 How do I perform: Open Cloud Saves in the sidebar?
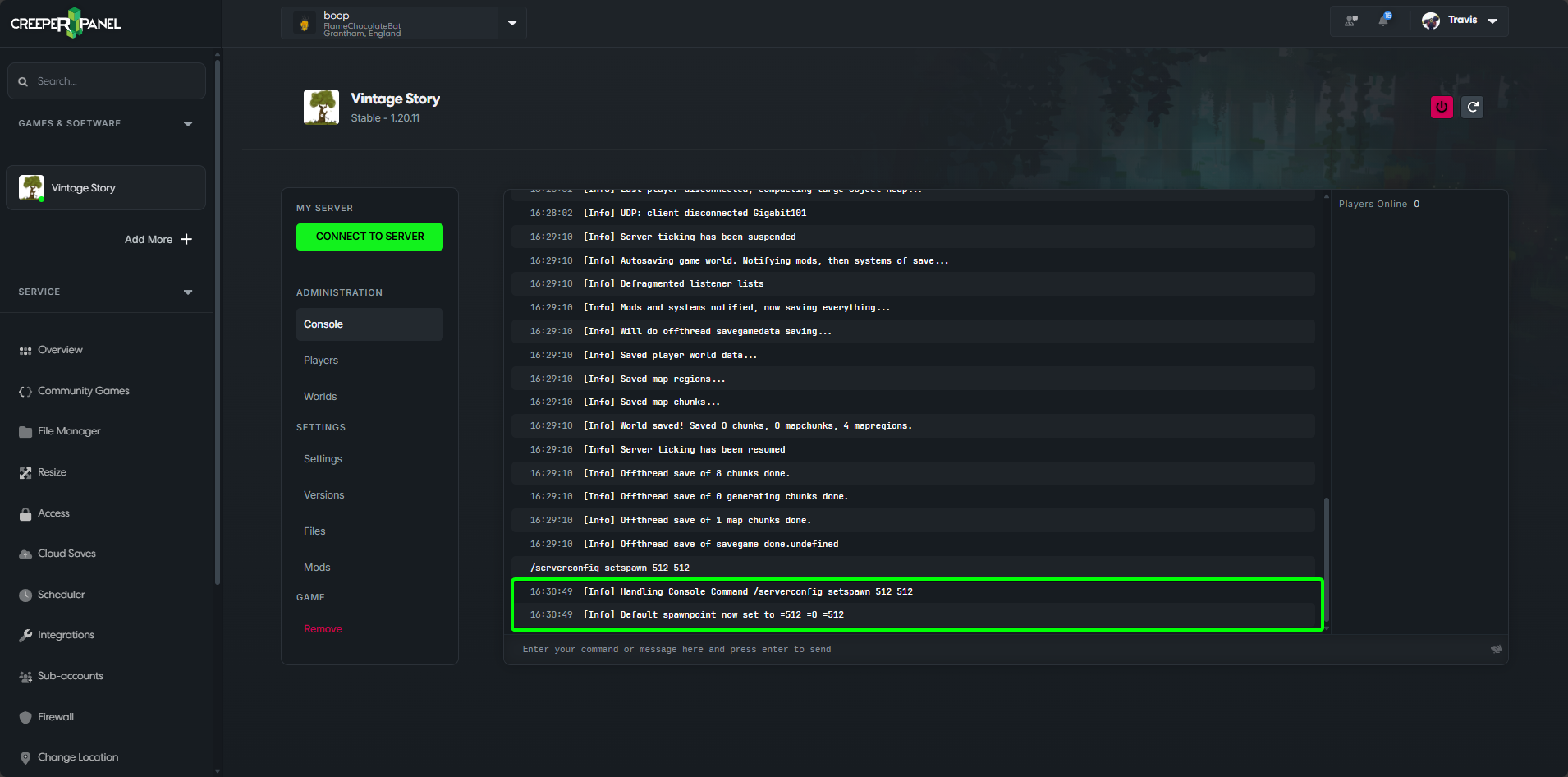66,554
